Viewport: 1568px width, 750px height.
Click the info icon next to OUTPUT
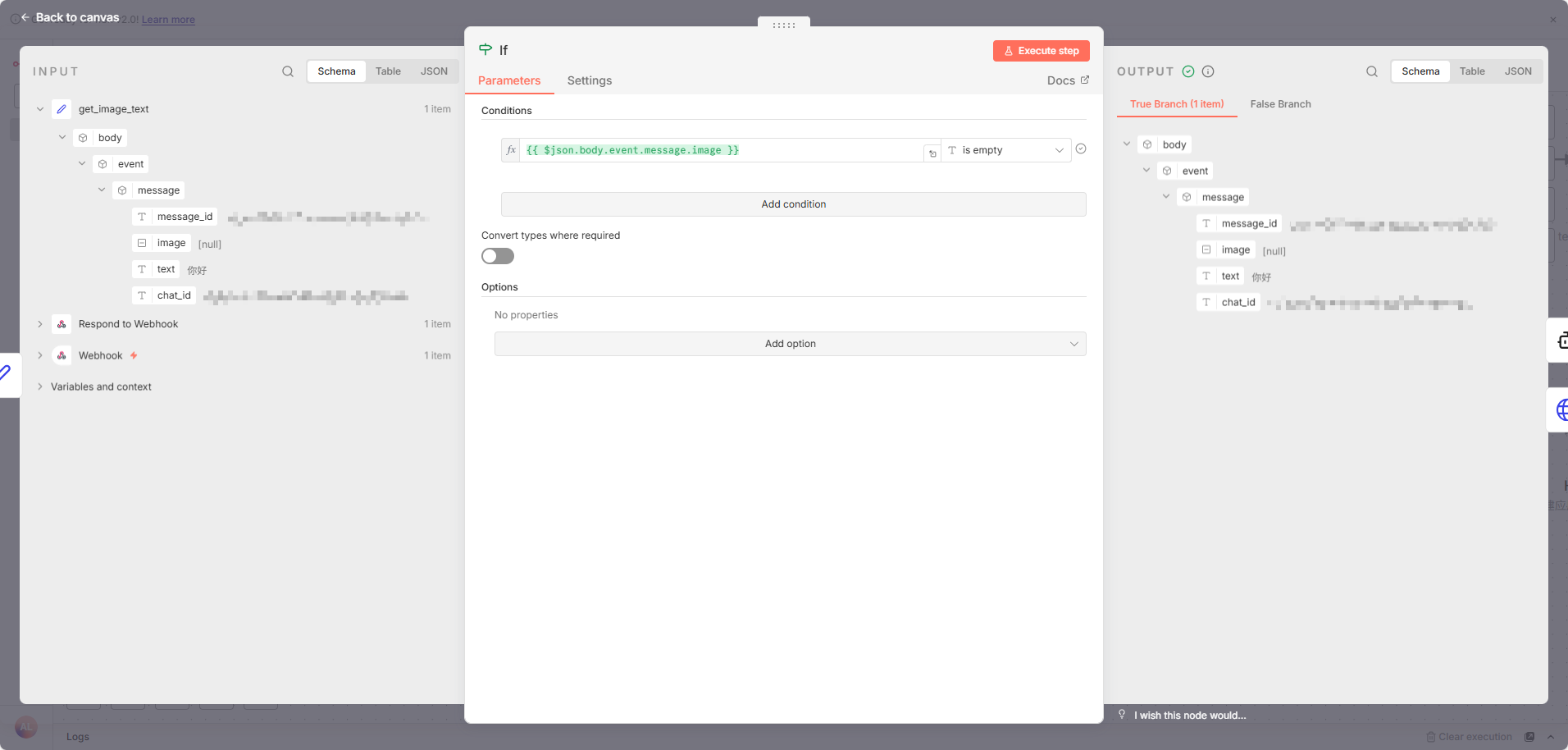pos(1208,71)
